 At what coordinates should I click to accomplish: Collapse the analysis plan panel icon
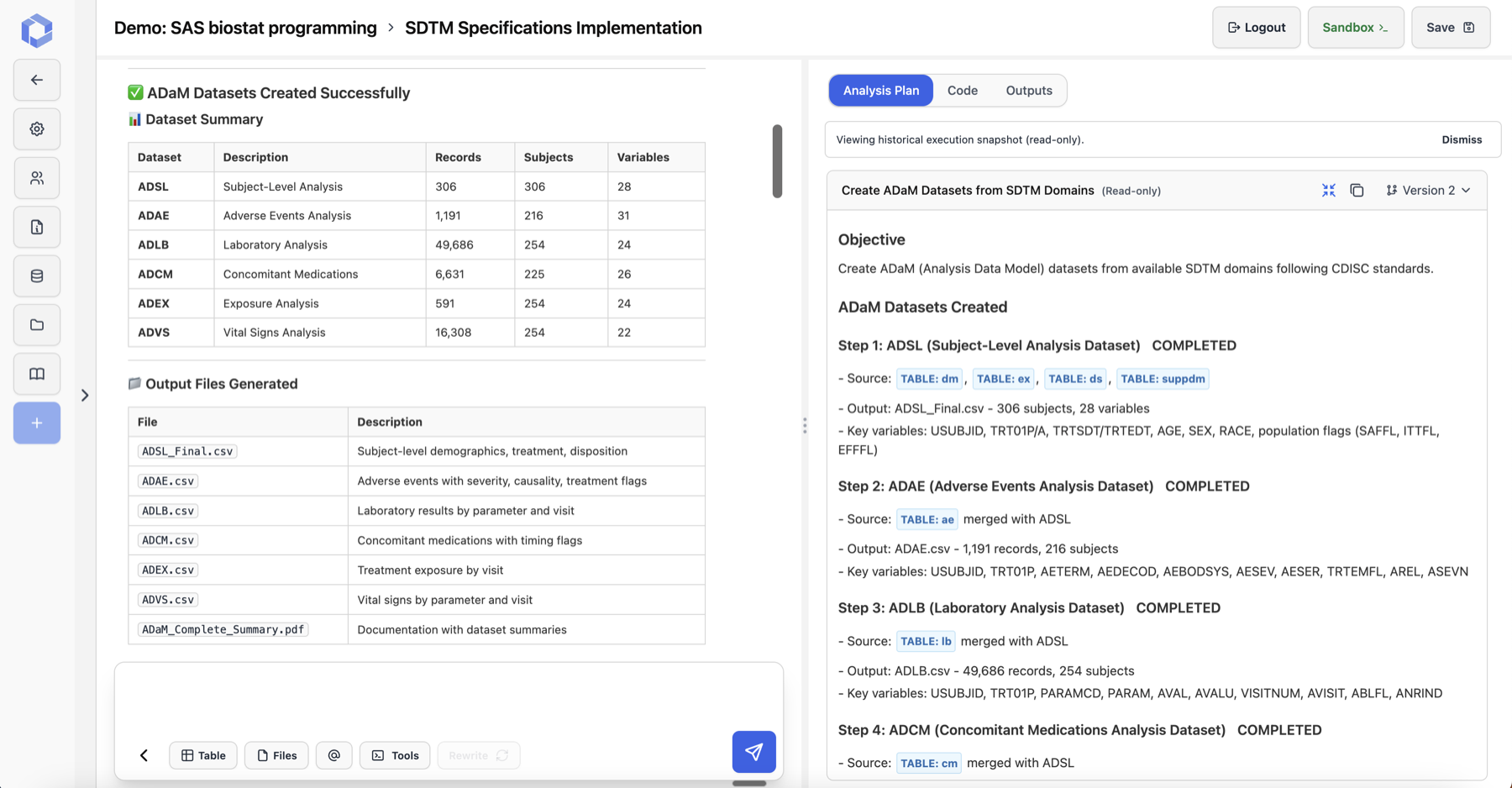click(x=1328, y=191)
